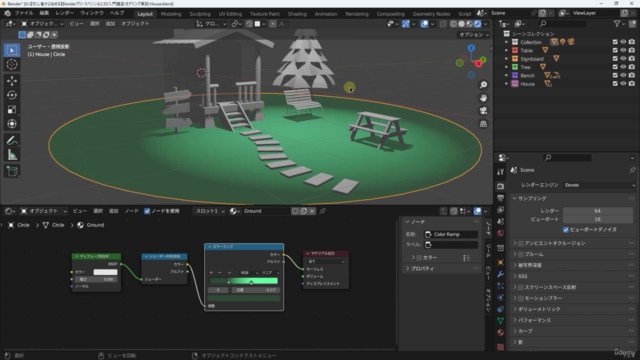
Task: Click the color ramp stop color swatch
Action: point(244,298)
